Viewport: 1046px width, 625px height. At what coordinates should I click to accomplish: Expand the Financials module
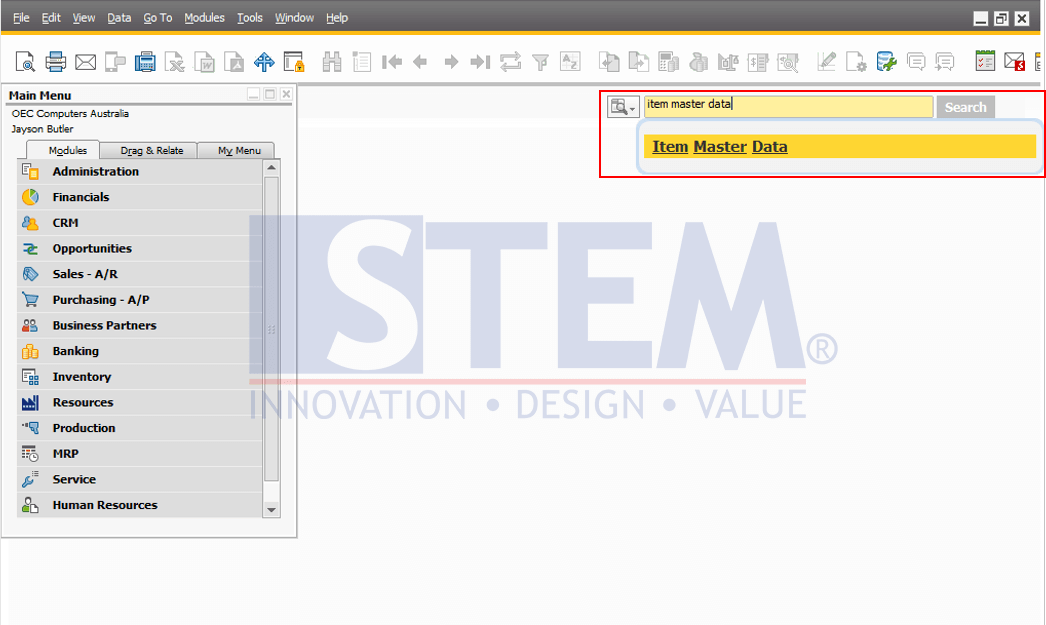coord(139,197)
